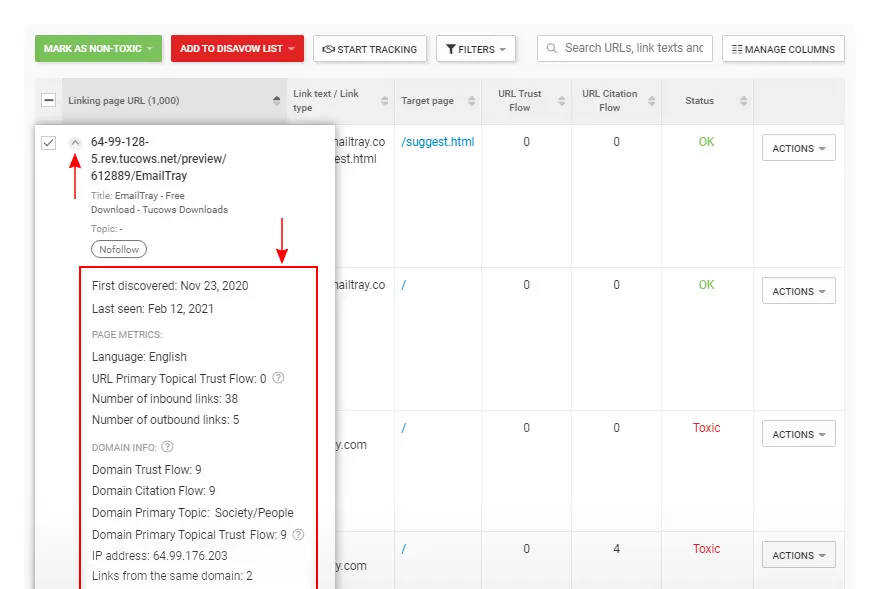Viewport: 880px width, 589px height.
Task: Sort by URL Trust Flow column
Action: (x=561, y=101)
